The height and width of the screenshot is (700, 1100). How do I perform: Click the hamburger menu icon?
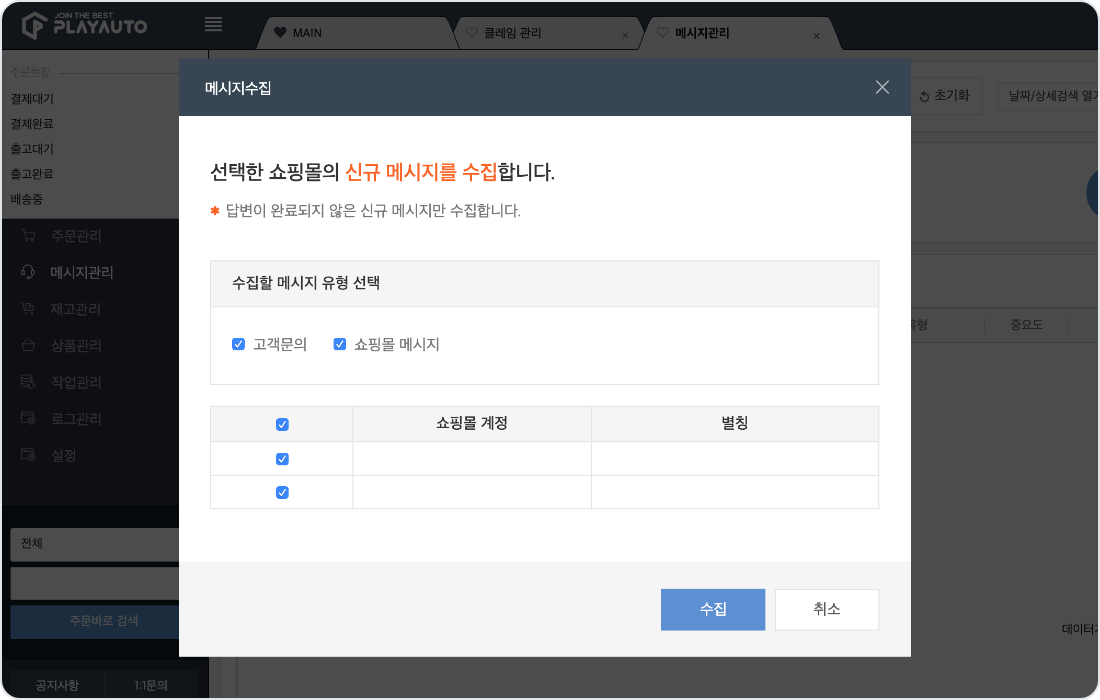coord(213,24)
